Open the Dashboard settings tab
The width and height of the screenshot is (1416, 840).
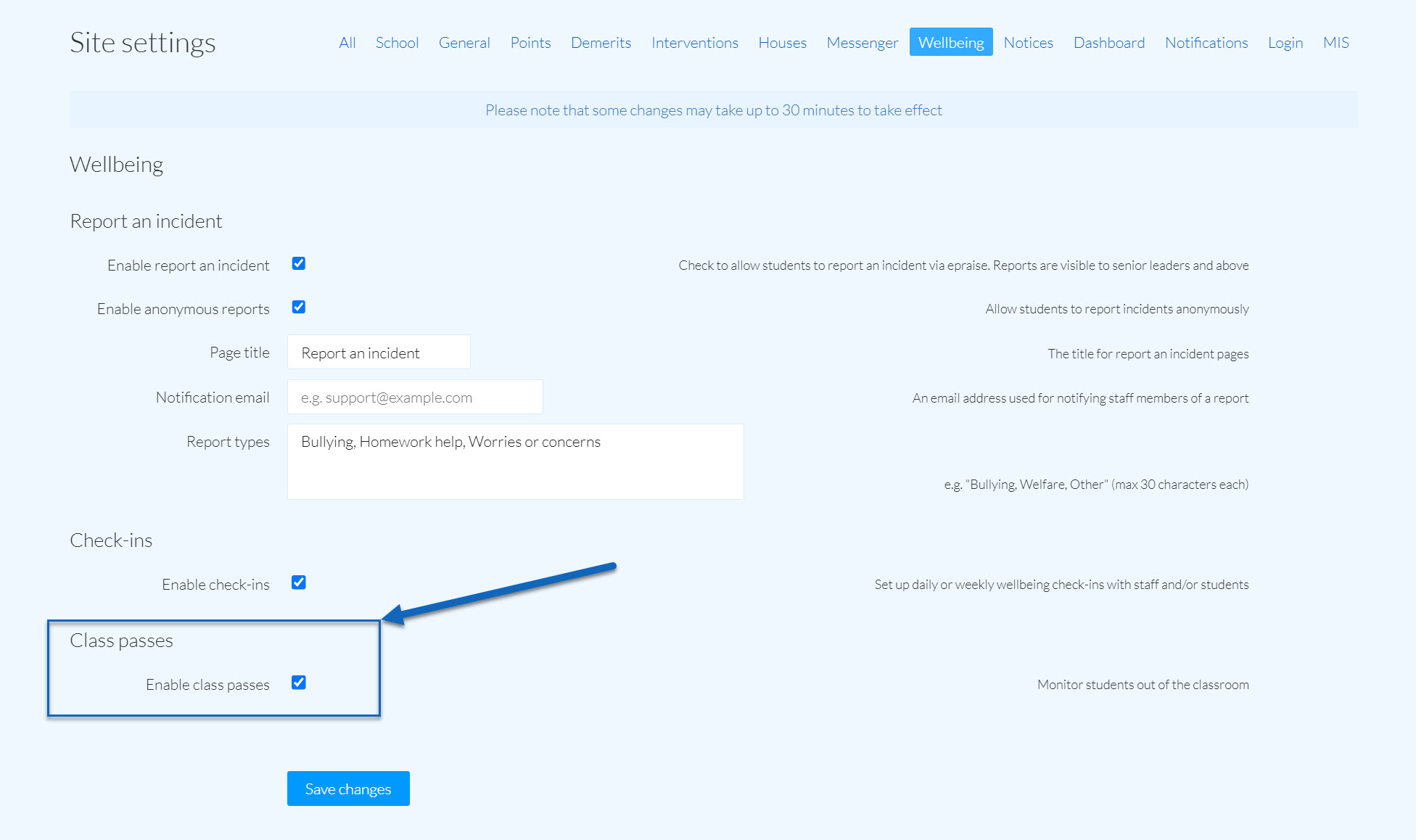click(x=1108, y=43)
